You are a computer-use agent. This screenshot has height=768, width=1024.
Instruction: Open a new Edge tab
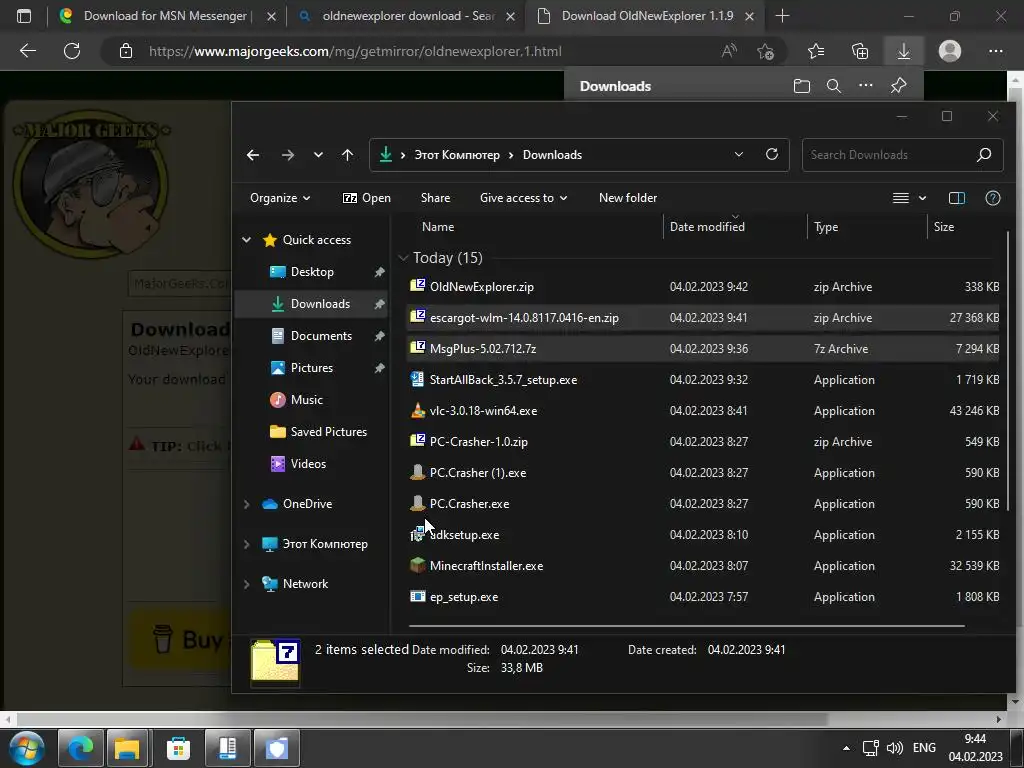(782, 16)
